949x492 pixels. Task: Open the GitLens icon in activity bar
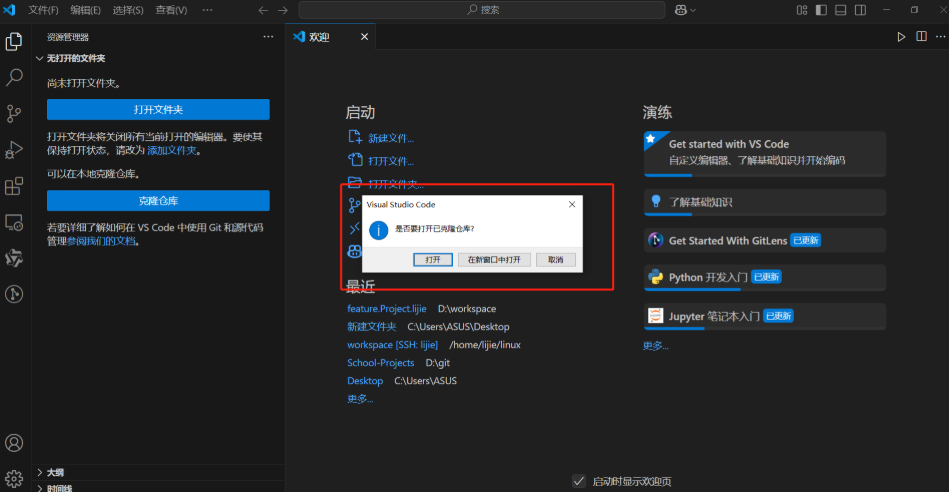14,258
